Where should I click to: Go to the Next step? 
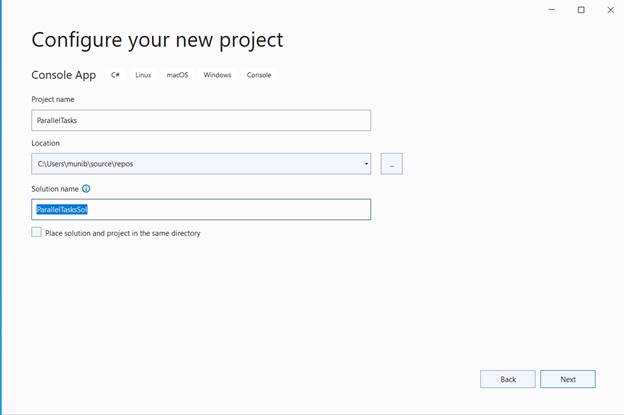[x=568, y=379]
